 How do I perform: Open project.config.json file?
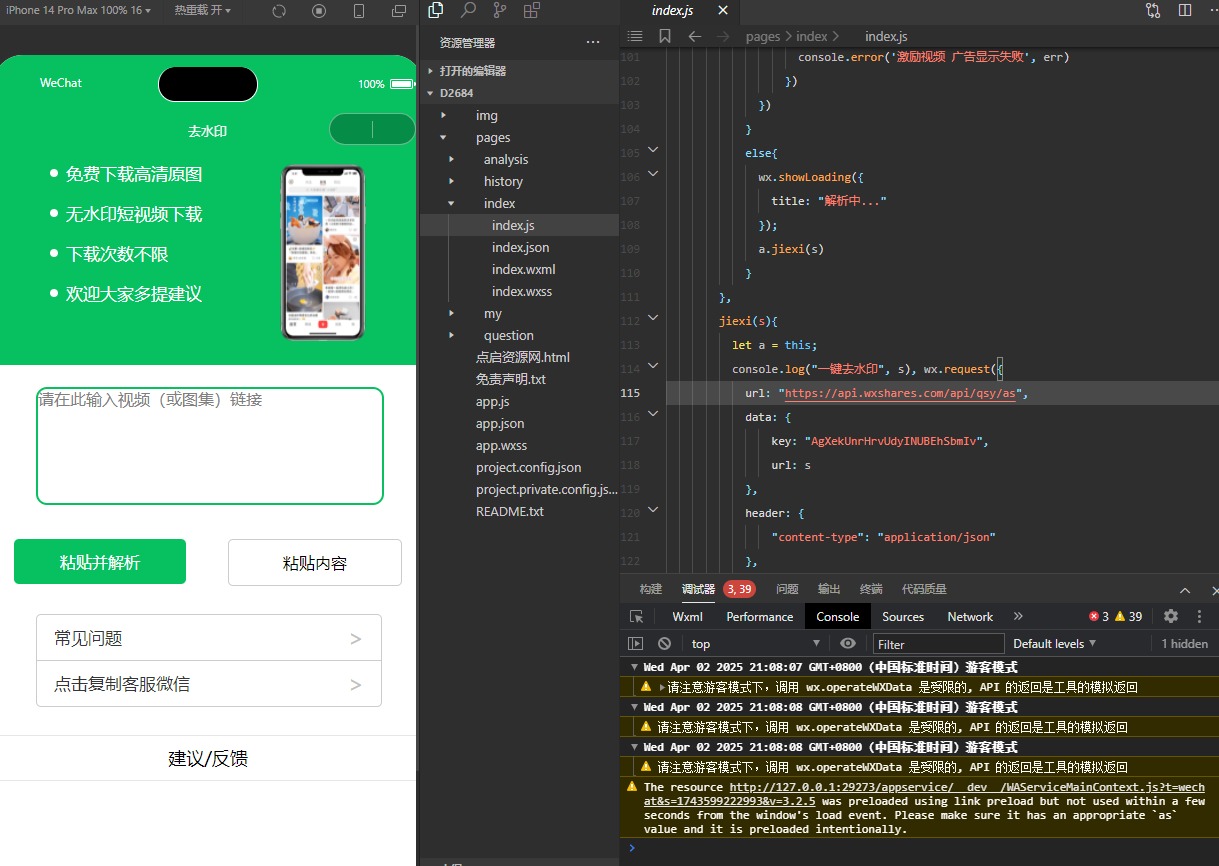click(528, 467)
